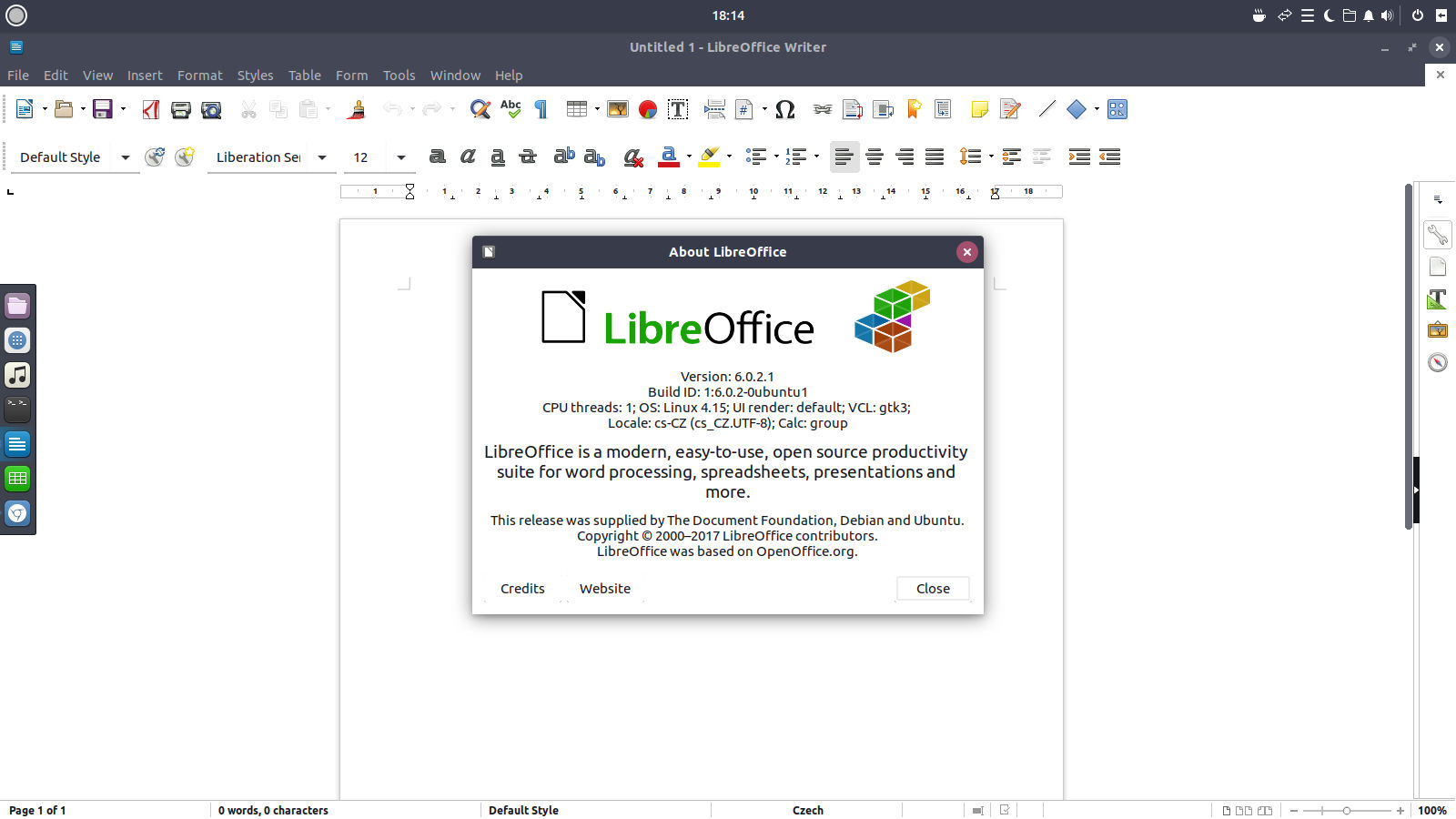Click the Insert Table icon
The image size is (1456, 819).
click(x=577, y=109)
